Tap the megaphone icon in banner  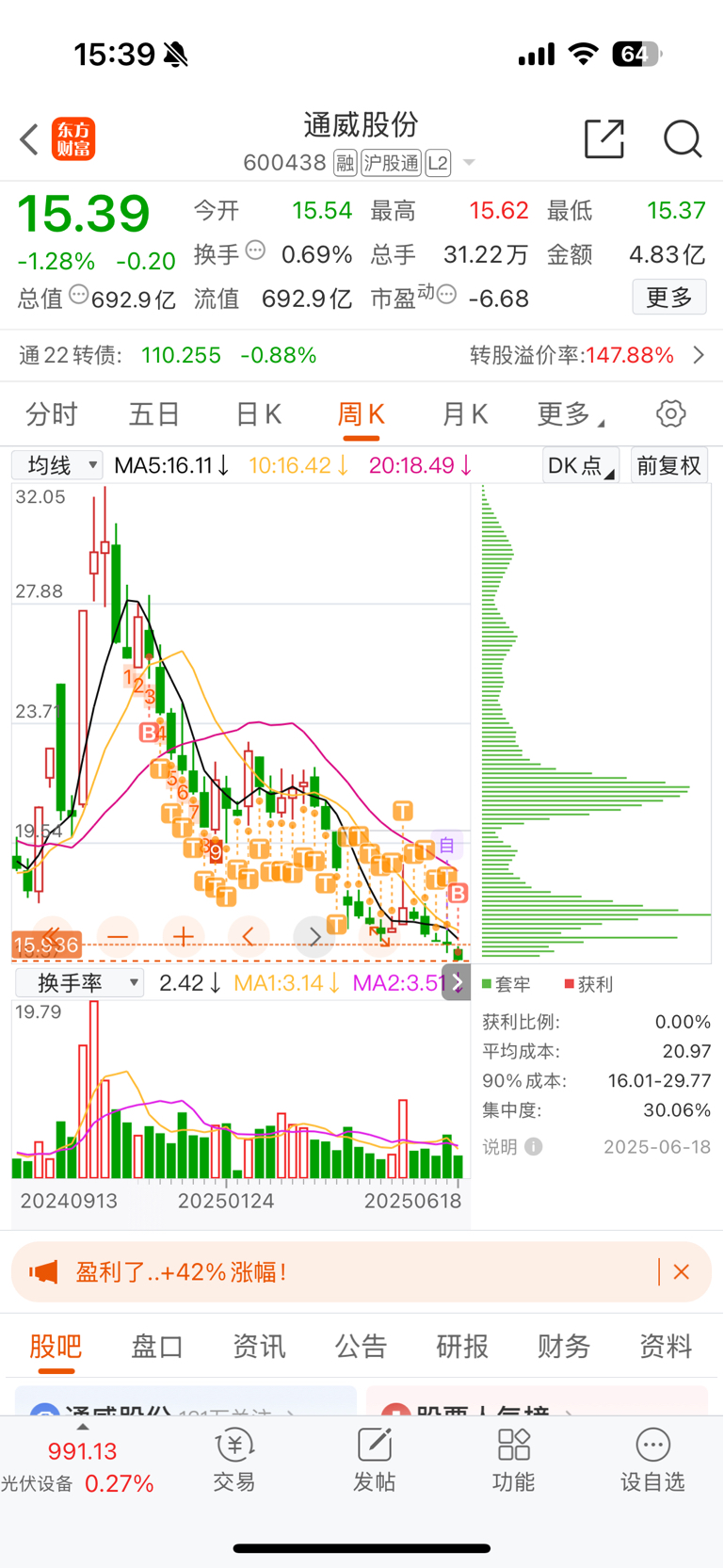click(44, 1272)
